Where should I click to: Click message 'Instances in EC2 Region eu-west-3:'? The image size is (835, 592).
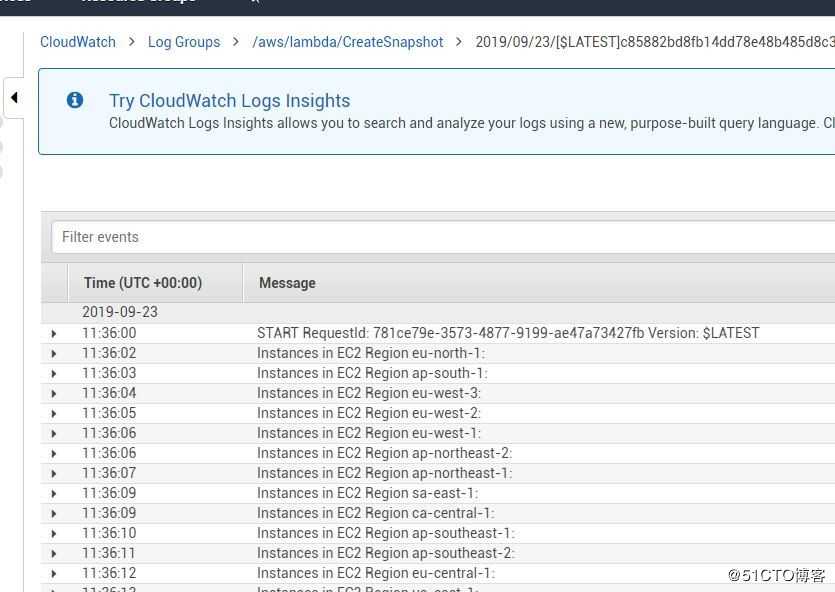click(x=369, y=393)
